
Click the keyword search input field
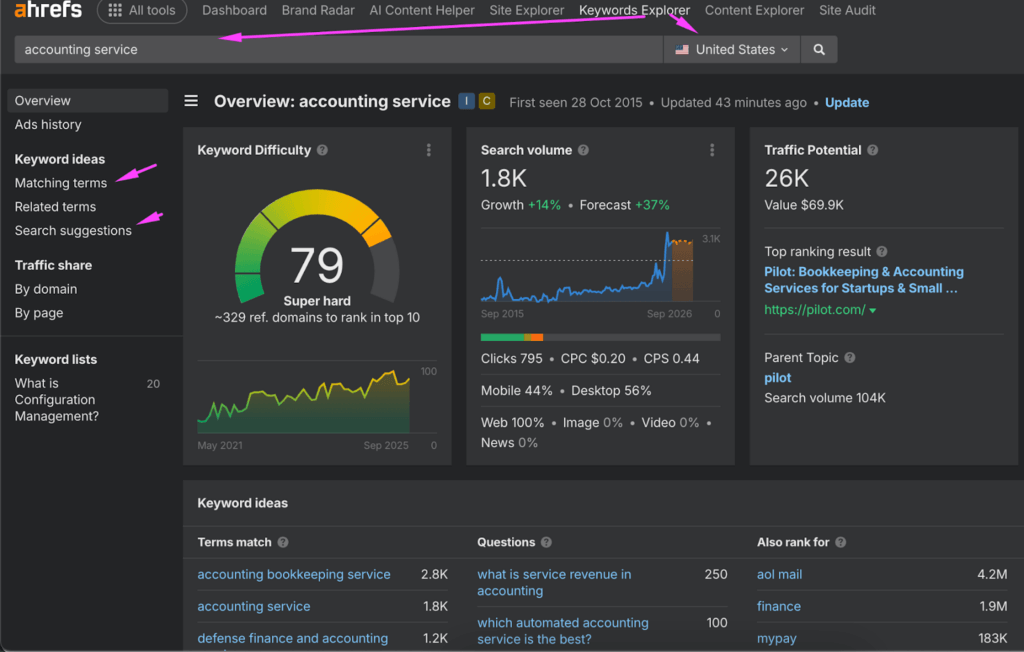point(338,50)
